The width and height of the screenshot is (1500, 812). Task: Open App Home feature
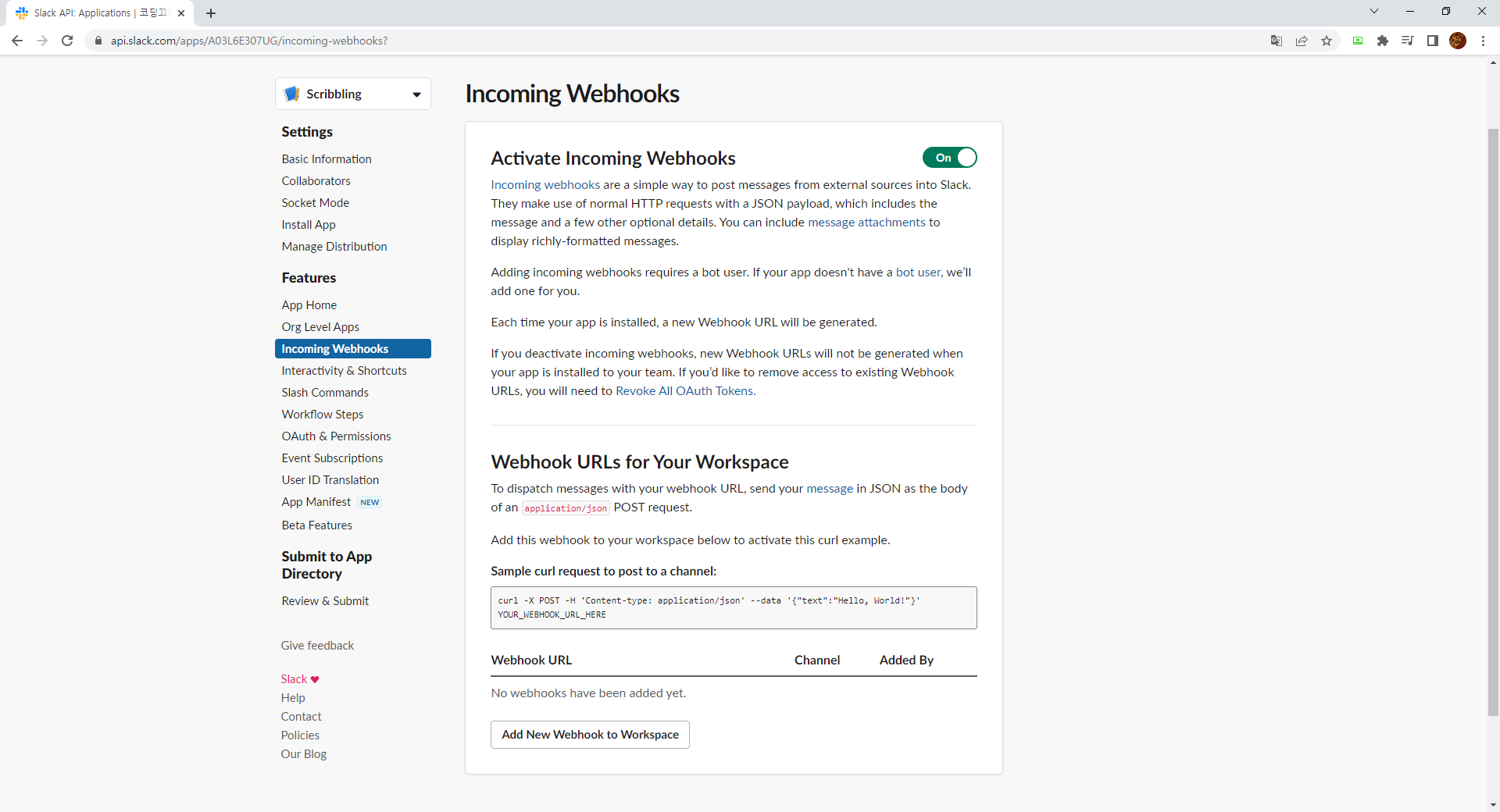point(309,304)
